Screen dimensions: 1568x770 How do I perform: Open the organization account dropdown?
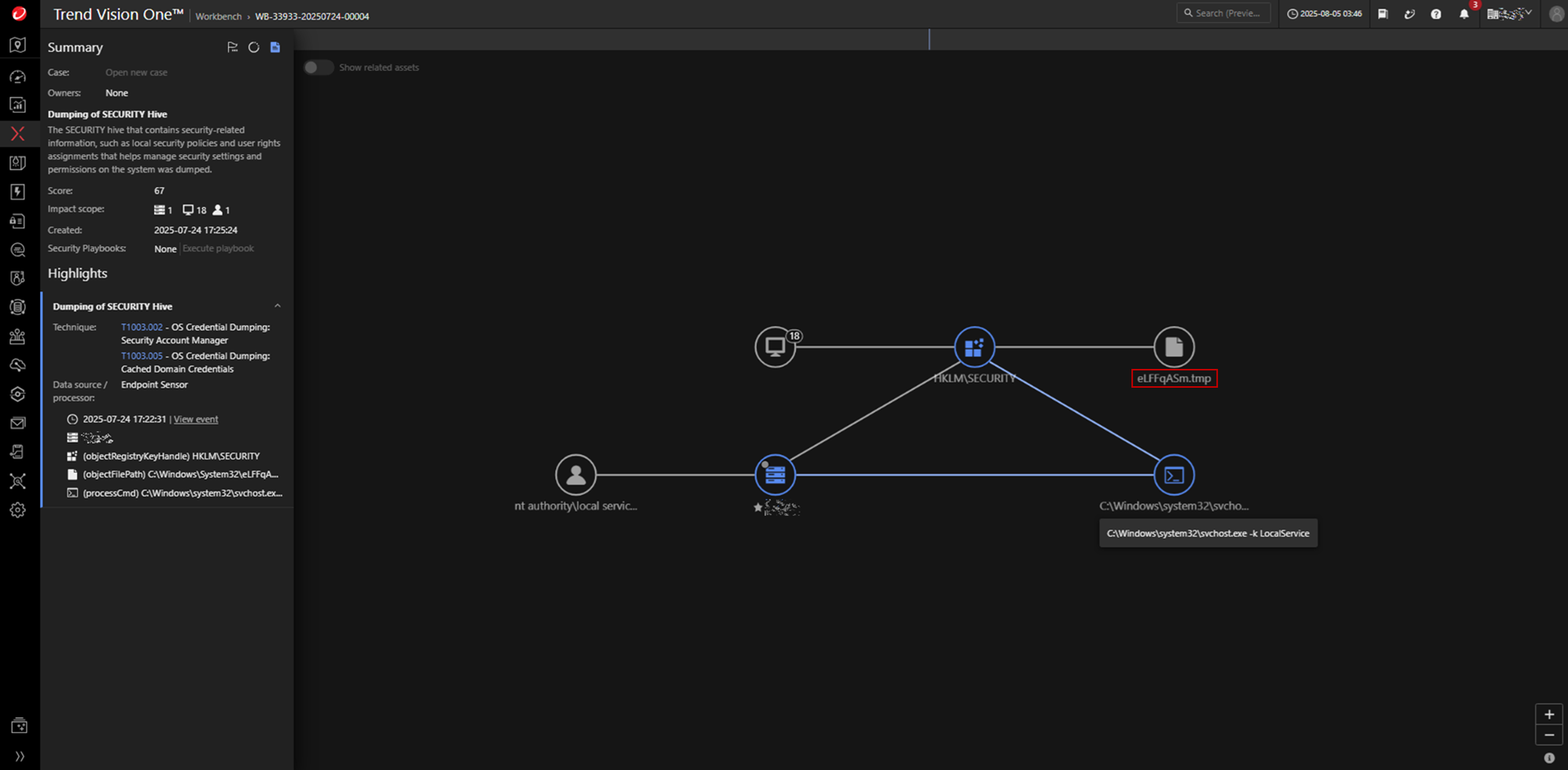click(x=1509, y=14)
